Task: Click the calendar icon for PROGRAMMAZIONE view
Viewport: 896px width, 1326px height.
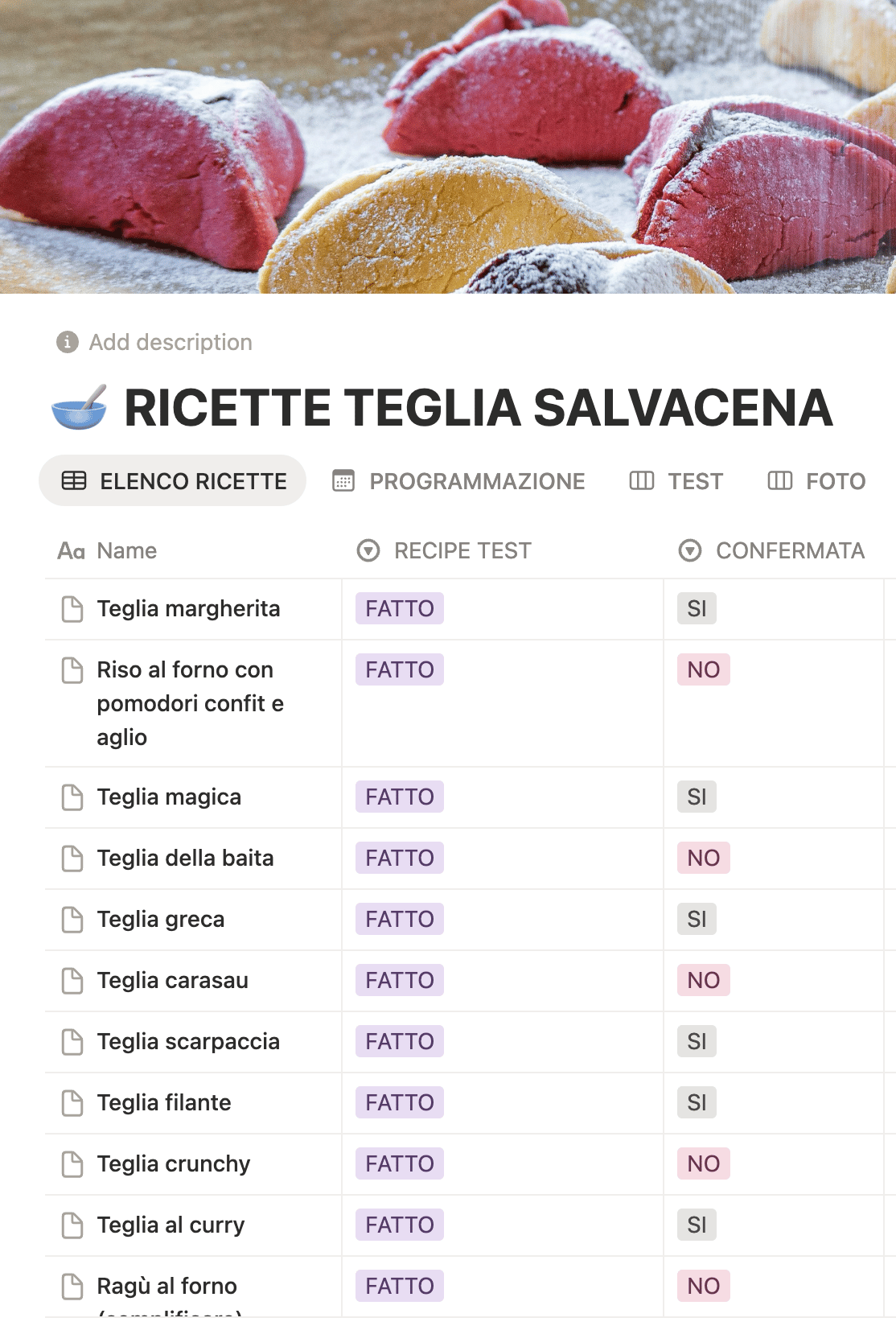Action: pyautogui.click(x=343, y=481)
